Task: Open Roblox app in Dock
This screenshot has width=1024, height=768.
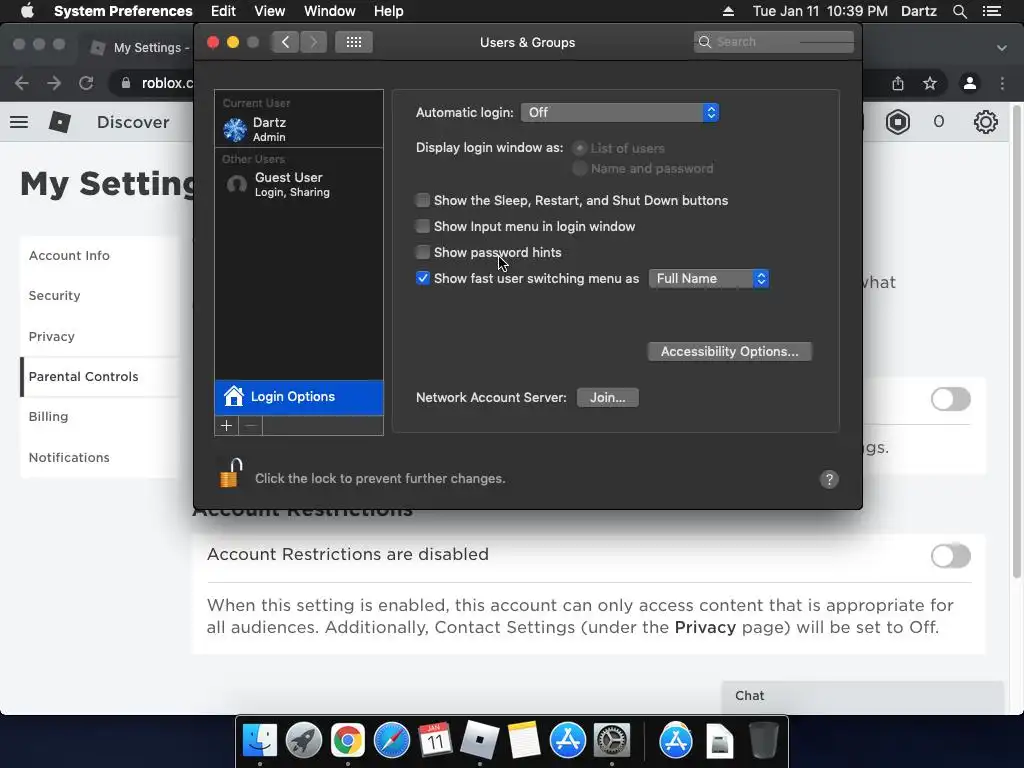Action: 479,741
